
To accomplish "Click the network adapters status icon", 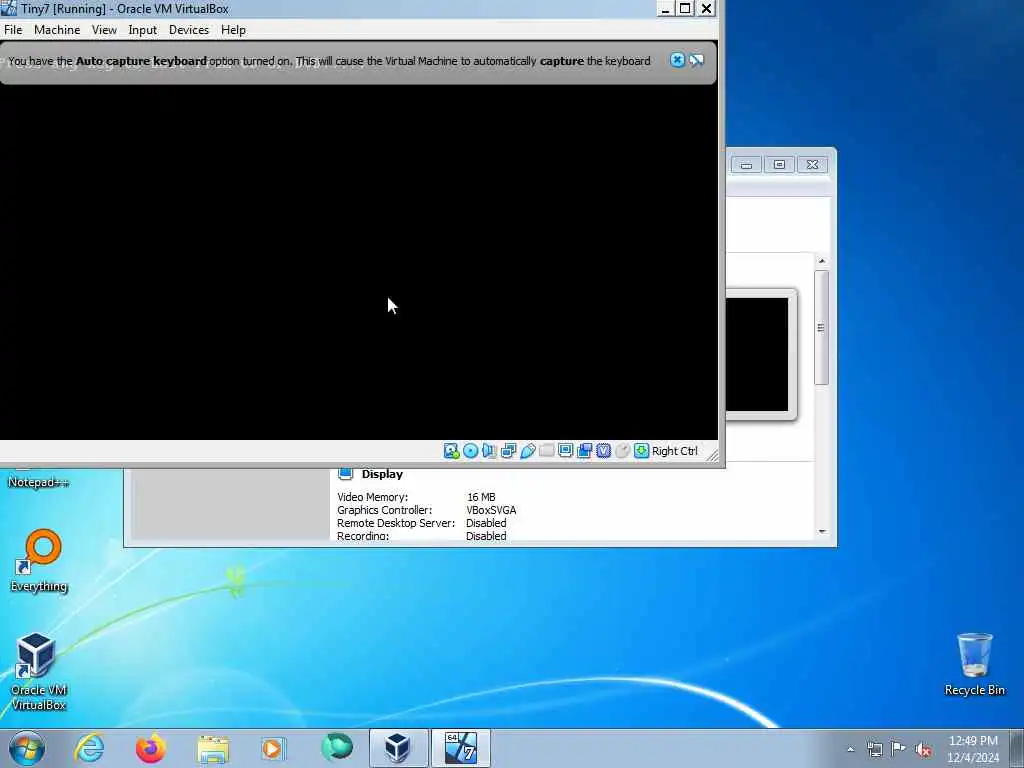I will pyautogui.click(x=508, y=451).
